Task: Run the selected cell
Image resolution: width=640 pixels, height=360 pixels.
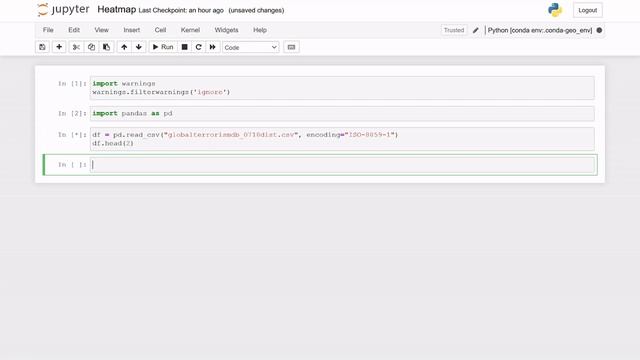Action: 163,47
